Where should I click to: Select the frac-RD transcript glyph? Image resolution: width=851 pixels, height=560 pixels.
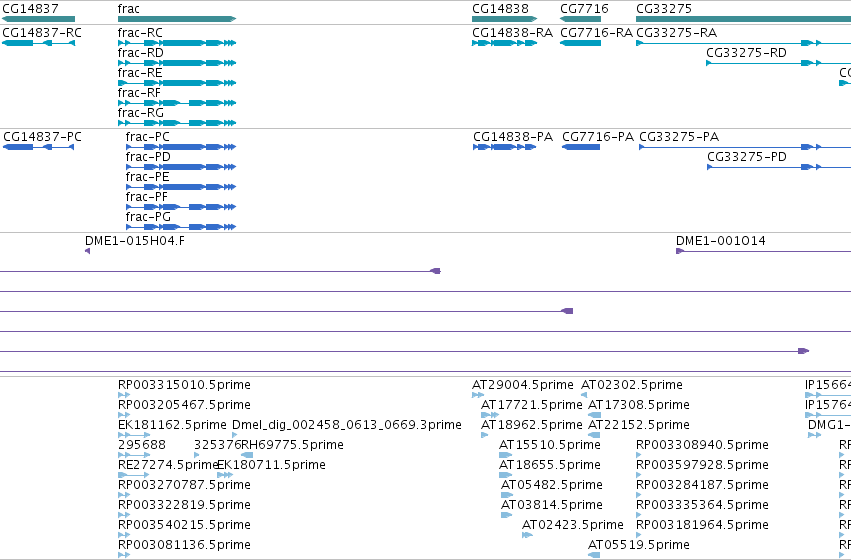pos(177,63)
